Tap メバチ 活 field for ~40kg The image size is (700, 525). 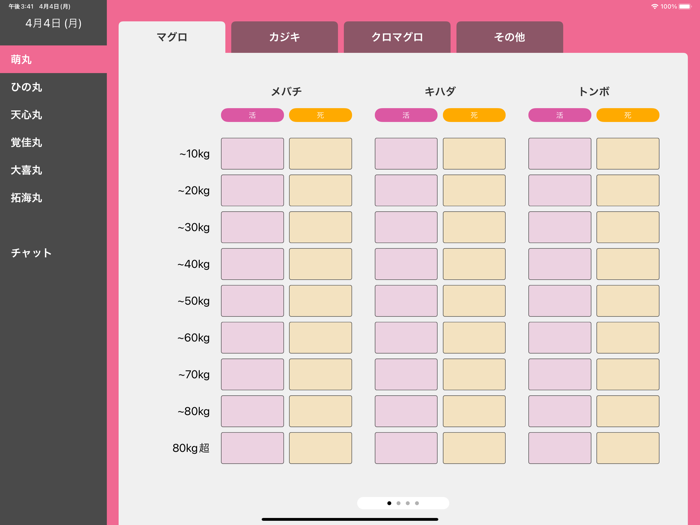(252, 264)
